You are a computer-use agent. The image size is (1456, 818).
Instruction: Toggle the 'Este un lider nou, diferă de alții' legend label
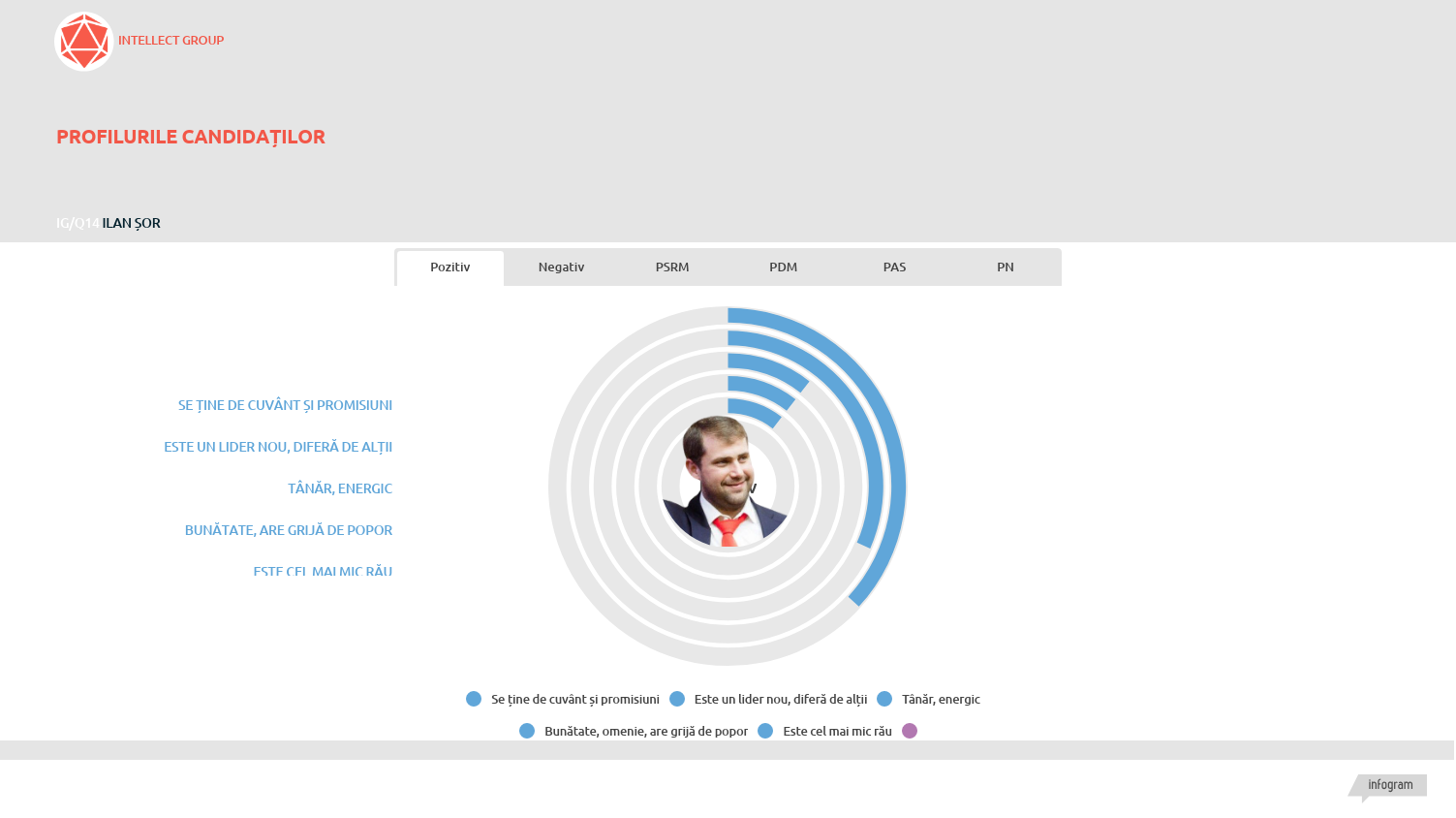point(780,700)
